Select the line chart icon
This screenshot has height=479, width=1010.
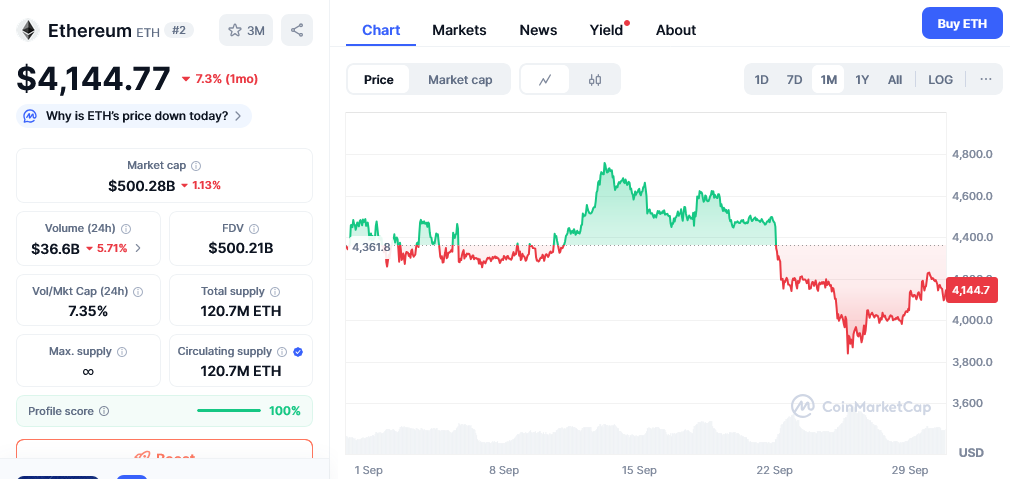tap(545, 80)
